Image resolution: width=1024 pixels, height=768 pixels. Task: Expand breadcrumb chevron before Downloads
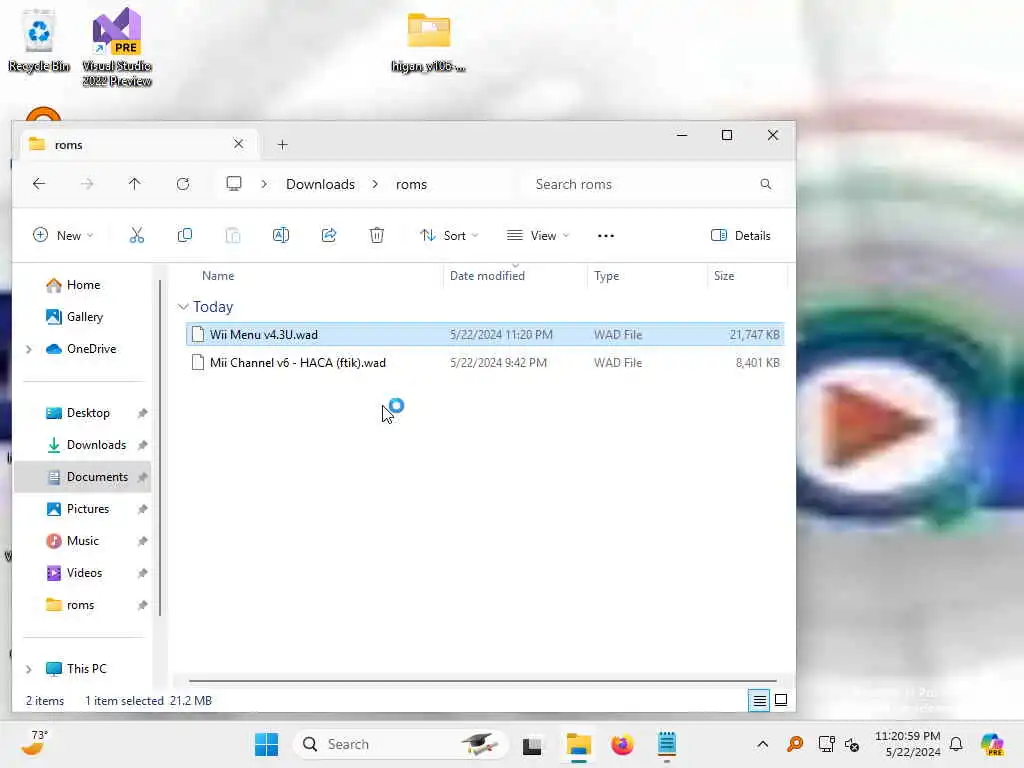coord(264,184)
